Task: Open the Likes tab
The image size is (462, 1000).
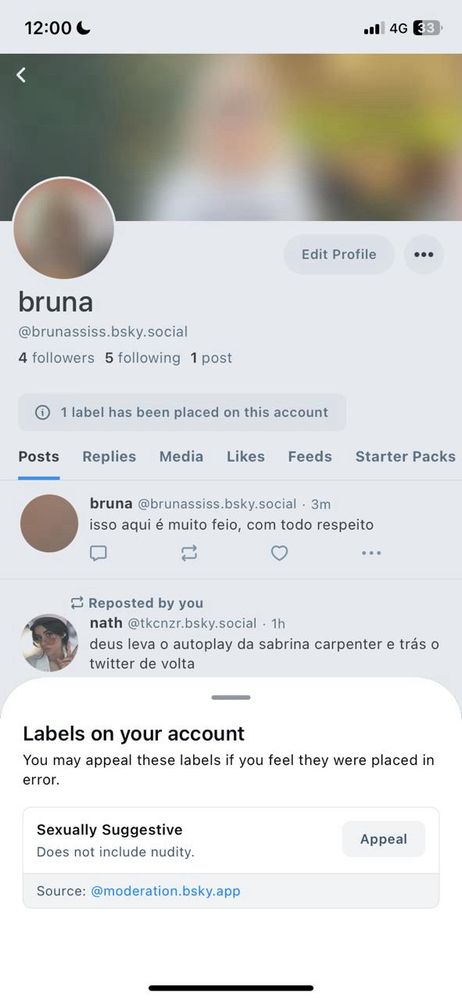Action: click(246, 457)
